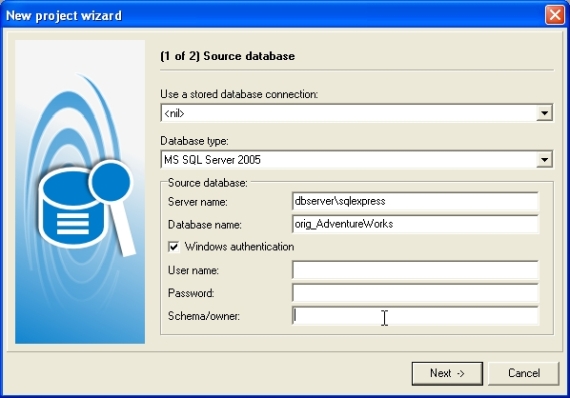Open the stored database connection dropdown
The width and height of the screenshot is (570, 398).
click(544, 113)
